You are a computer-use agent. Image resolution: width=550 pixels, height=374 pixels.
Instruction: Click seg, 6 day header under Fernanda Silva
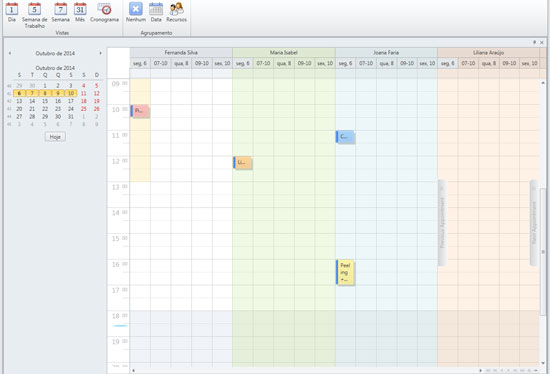(x=140, y=64)
